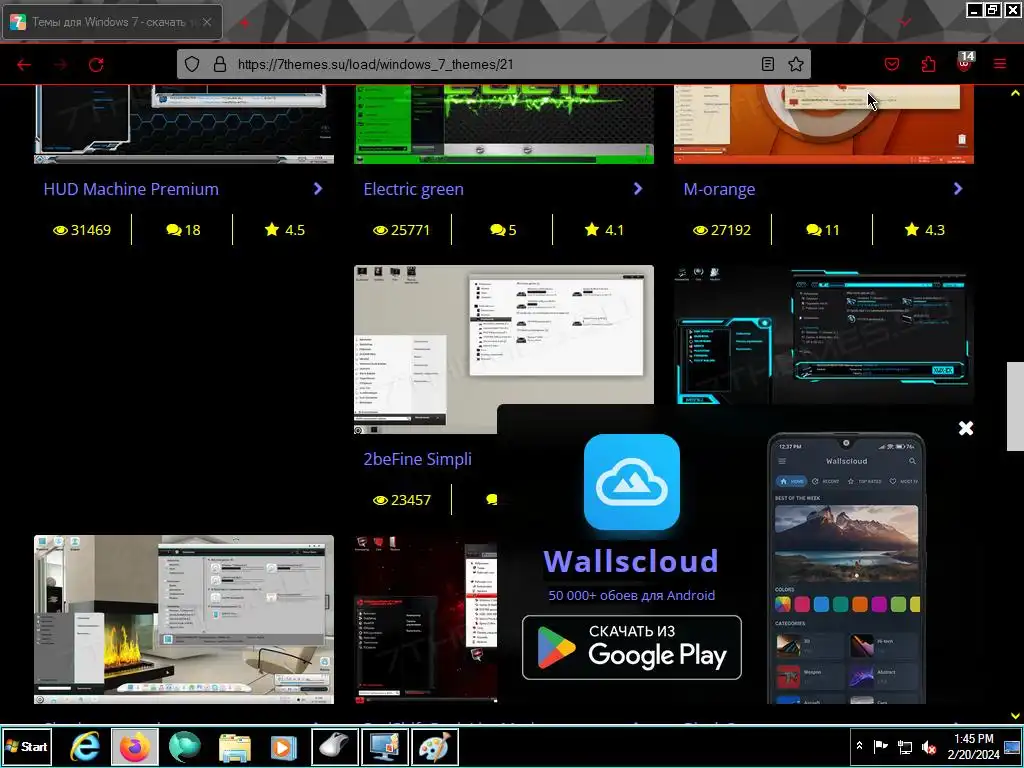This screenshot has width=1024, height=768.
Task: Launch Internet Explorer from taskbar
Action: point(85,747)
